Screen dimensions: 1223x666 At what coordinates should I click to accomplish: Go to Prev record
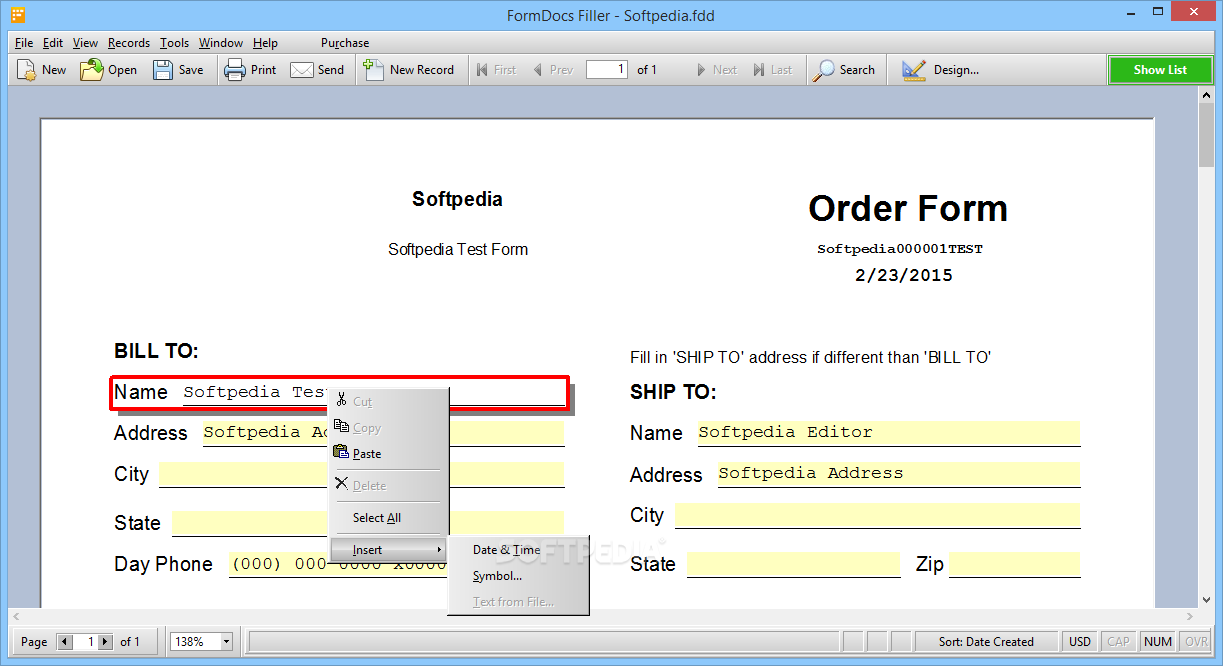pyautogui.click(x=553, y=70)
